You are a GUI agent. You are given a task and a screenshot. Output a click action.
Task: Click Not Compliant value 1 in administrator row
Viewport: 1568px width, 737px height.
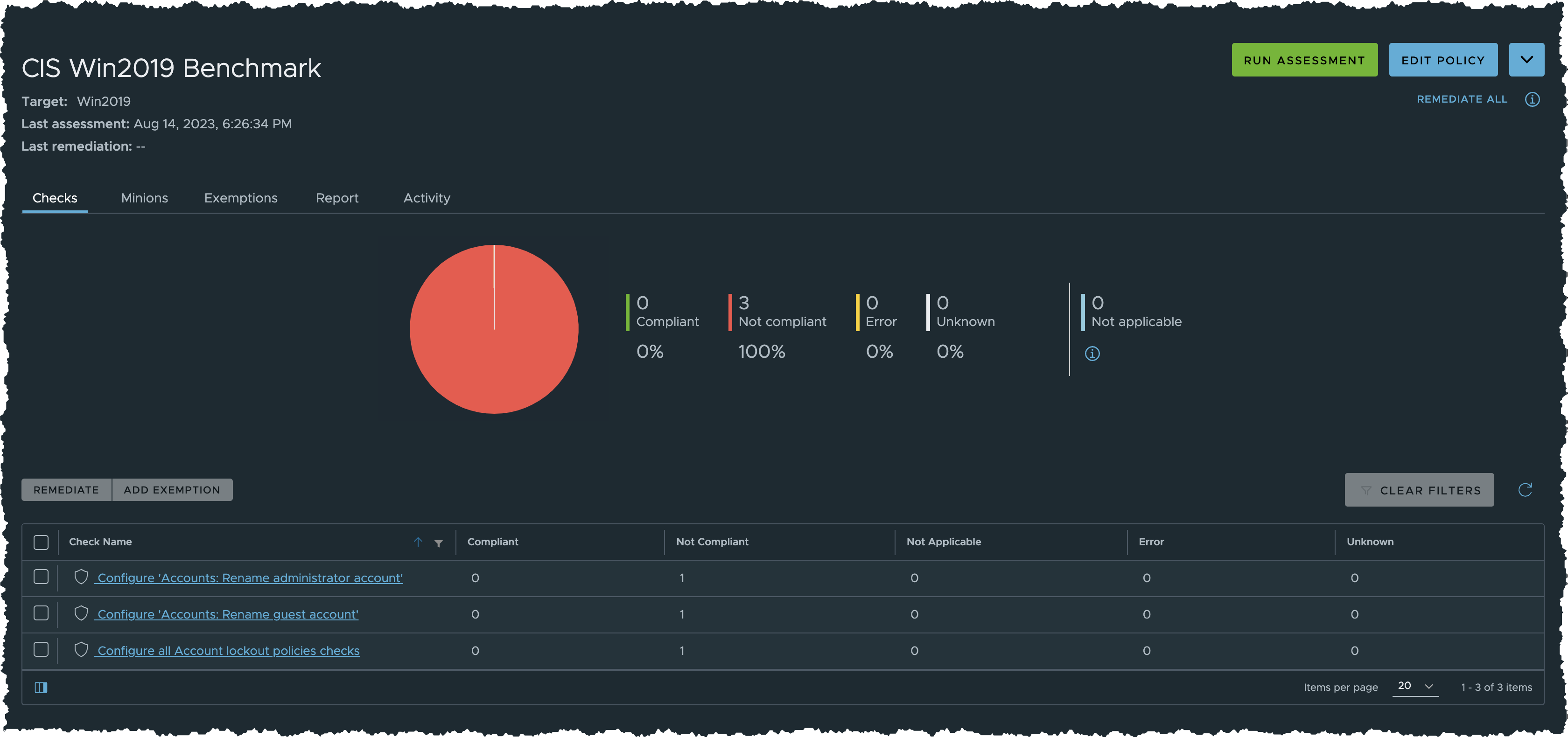click(682, 578)
